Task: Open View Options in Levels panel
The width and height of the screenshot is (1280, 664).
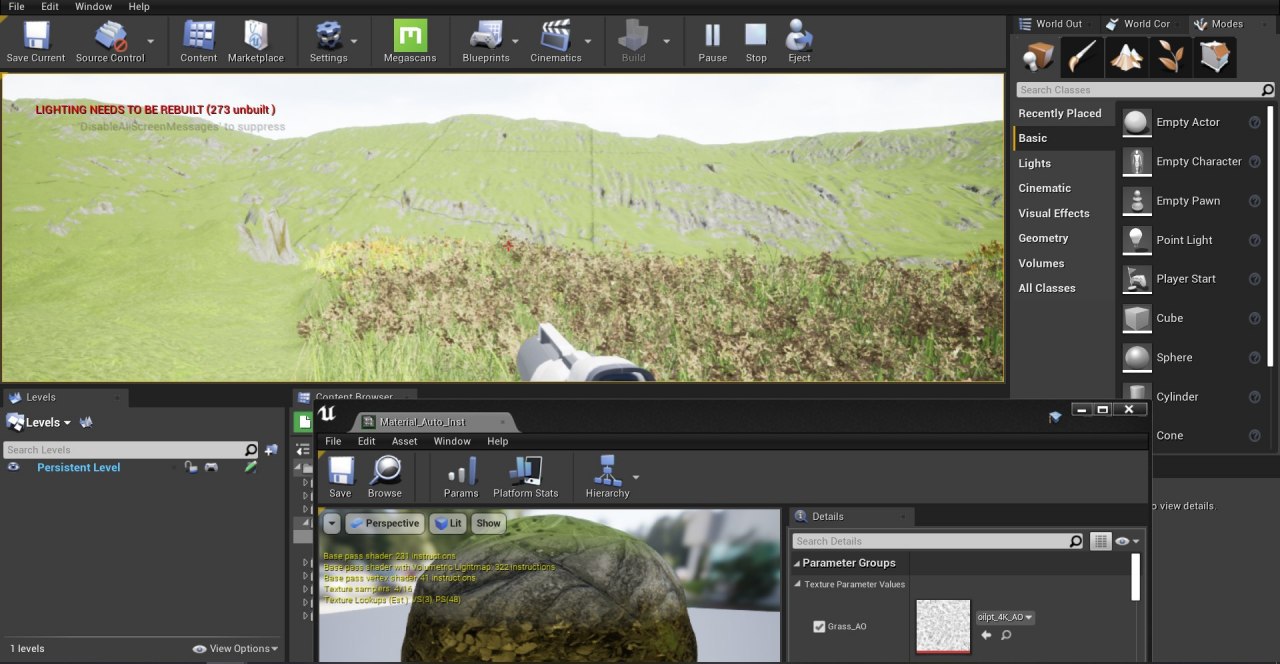Action: (235, 648)
